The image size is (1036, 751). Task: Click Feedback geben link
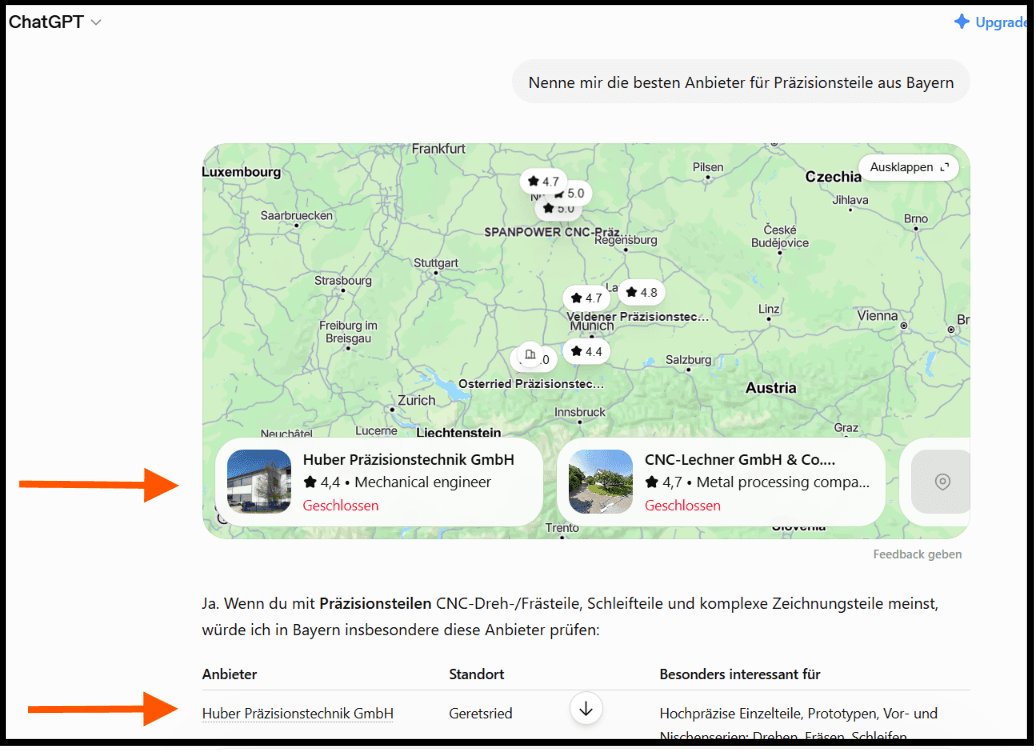coord(917,554)
